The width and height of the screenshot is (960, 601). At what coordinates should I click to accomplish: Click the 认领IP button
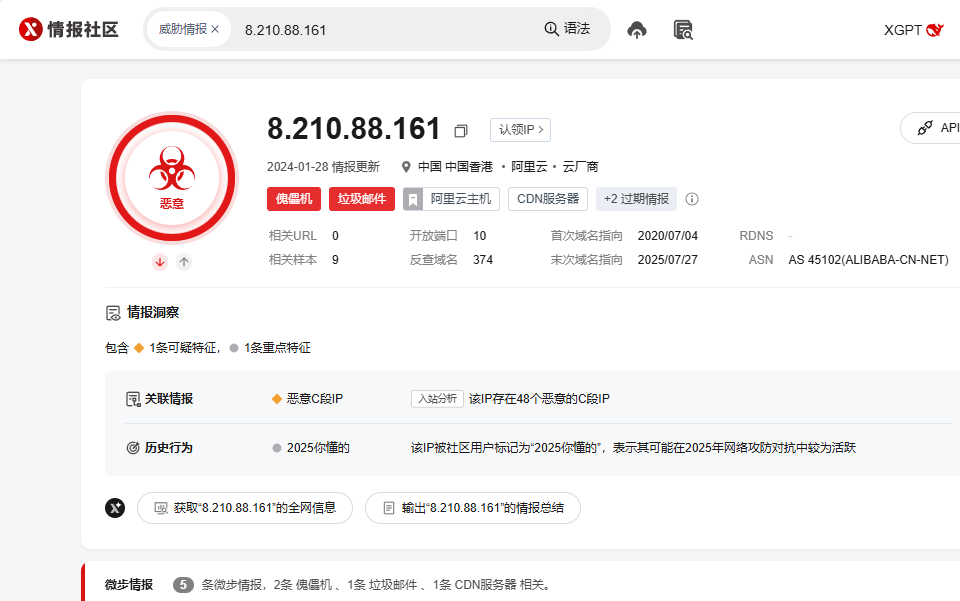(520, 130)
